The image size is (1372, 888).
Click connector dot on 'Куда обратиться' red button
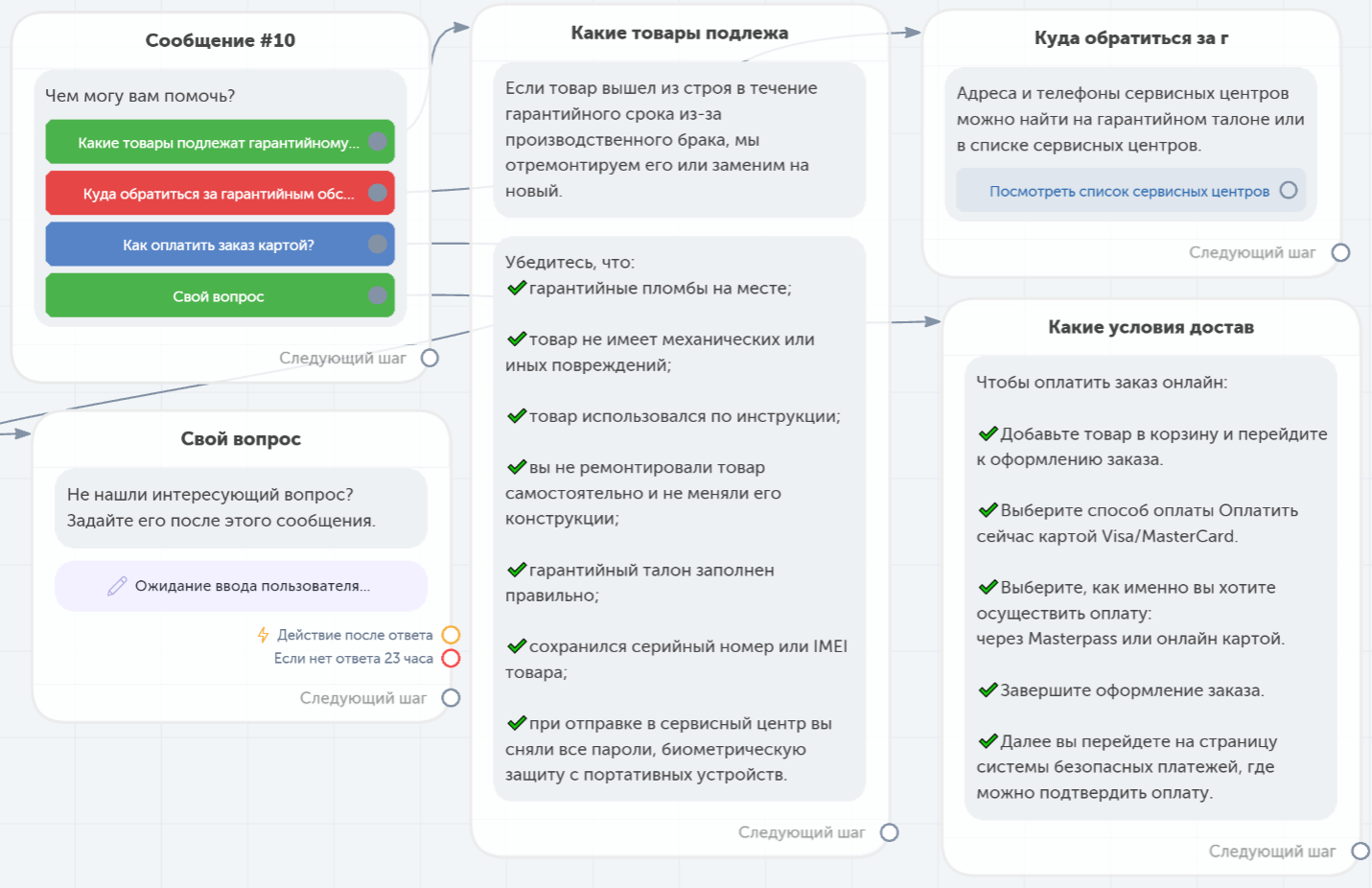coord(378,193)
